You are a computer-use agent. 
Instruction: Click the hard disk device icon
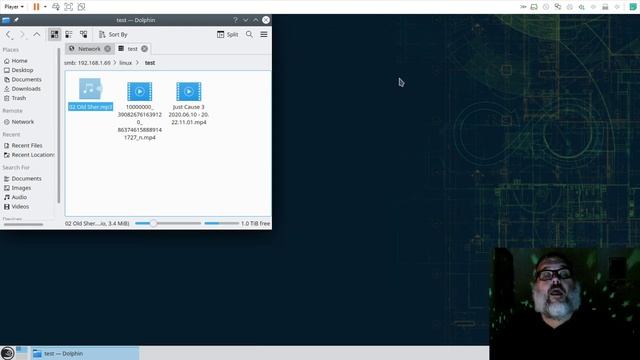pyautogui.click(x=534, y=7)
